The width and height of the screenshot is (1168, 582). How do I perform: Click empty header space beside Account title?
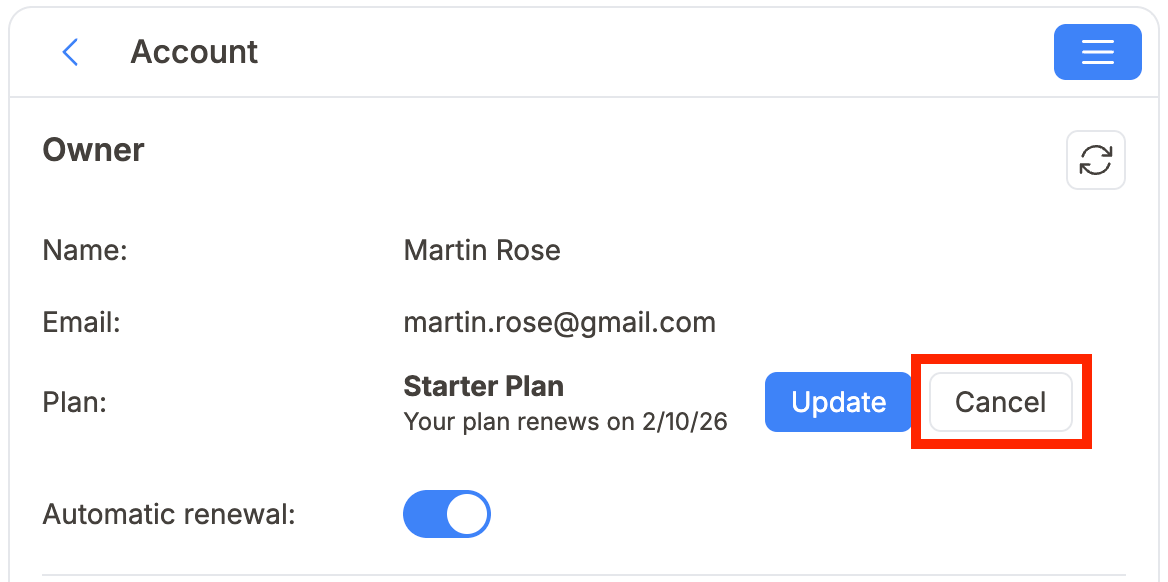pos(650,52)
